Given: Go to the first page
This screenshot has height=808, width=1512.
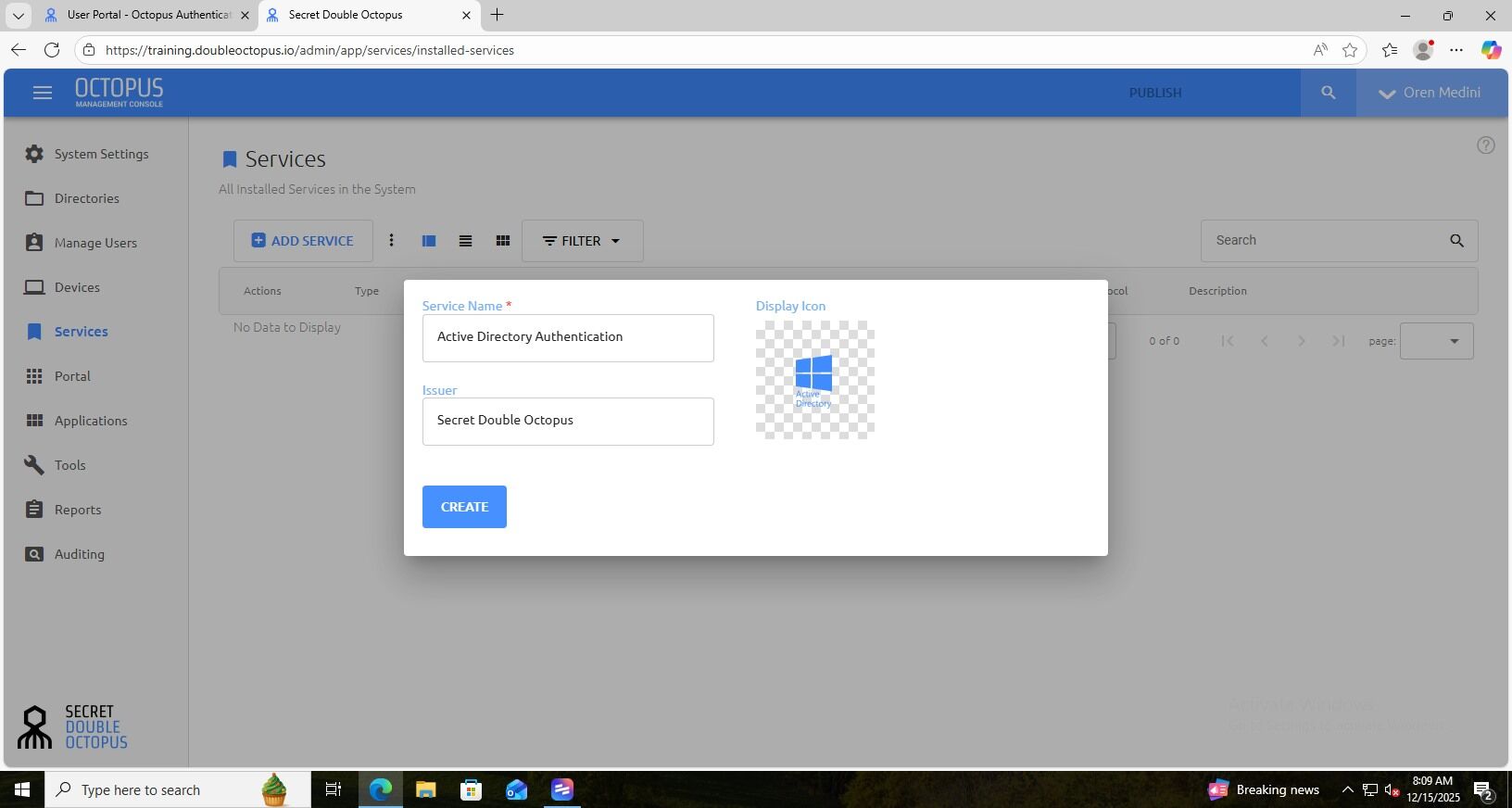Looking at the screenshot, I should [x=1228, y=341].
